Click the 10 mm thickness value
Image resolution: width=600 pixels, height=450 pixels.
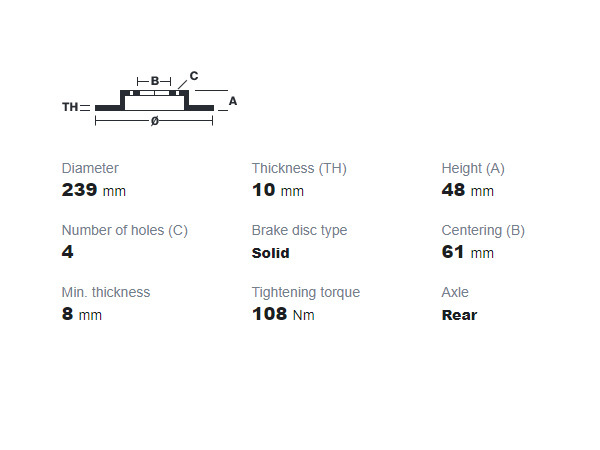278,190
